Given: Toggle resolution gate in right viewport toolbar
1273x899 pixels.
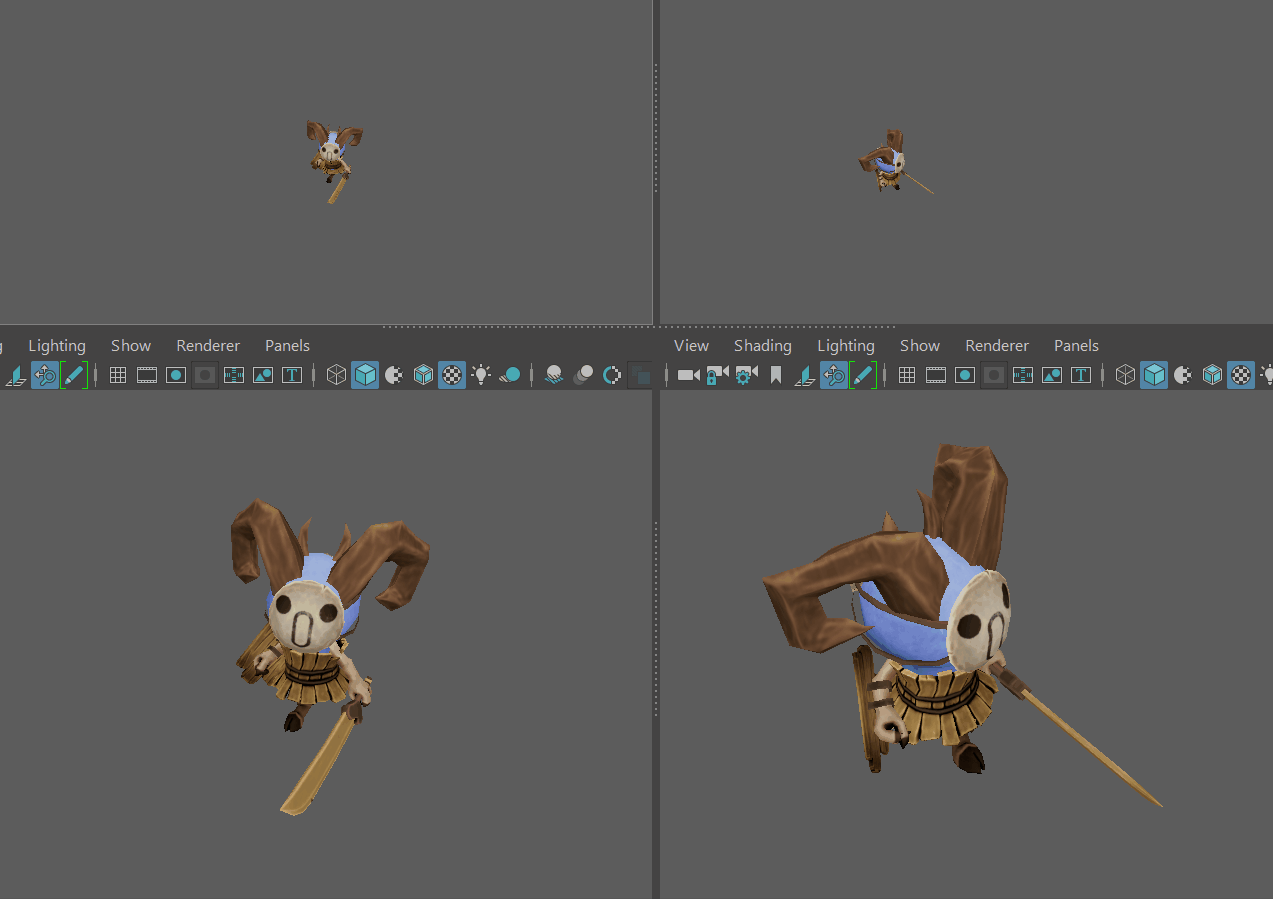Looking at the screenshot, I should pyautogui.click(x=965, y=376).
